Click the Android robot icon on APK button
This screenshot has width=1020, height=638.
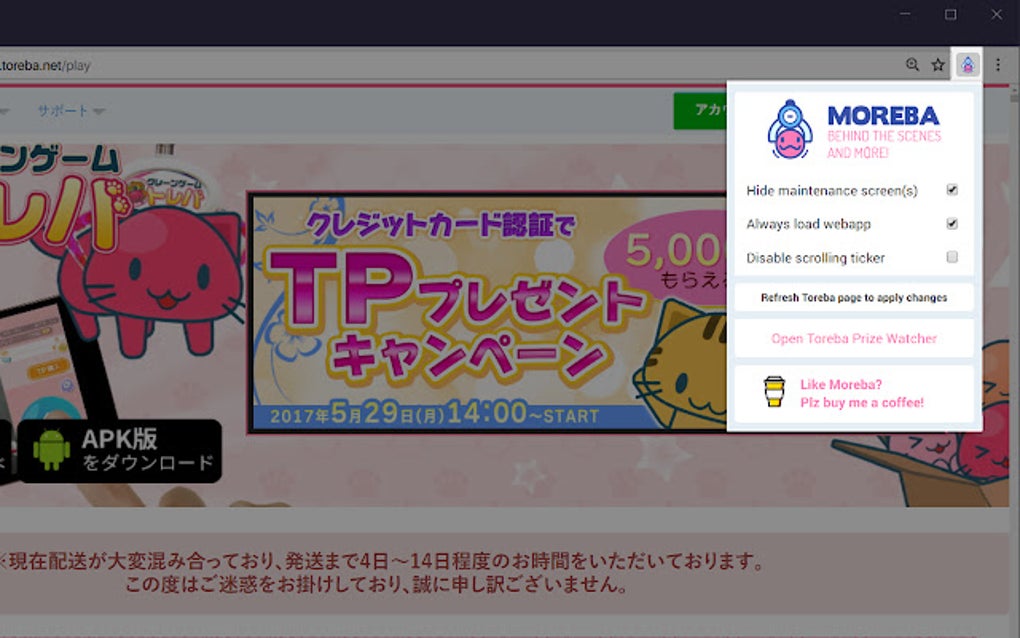click(51, 450)
